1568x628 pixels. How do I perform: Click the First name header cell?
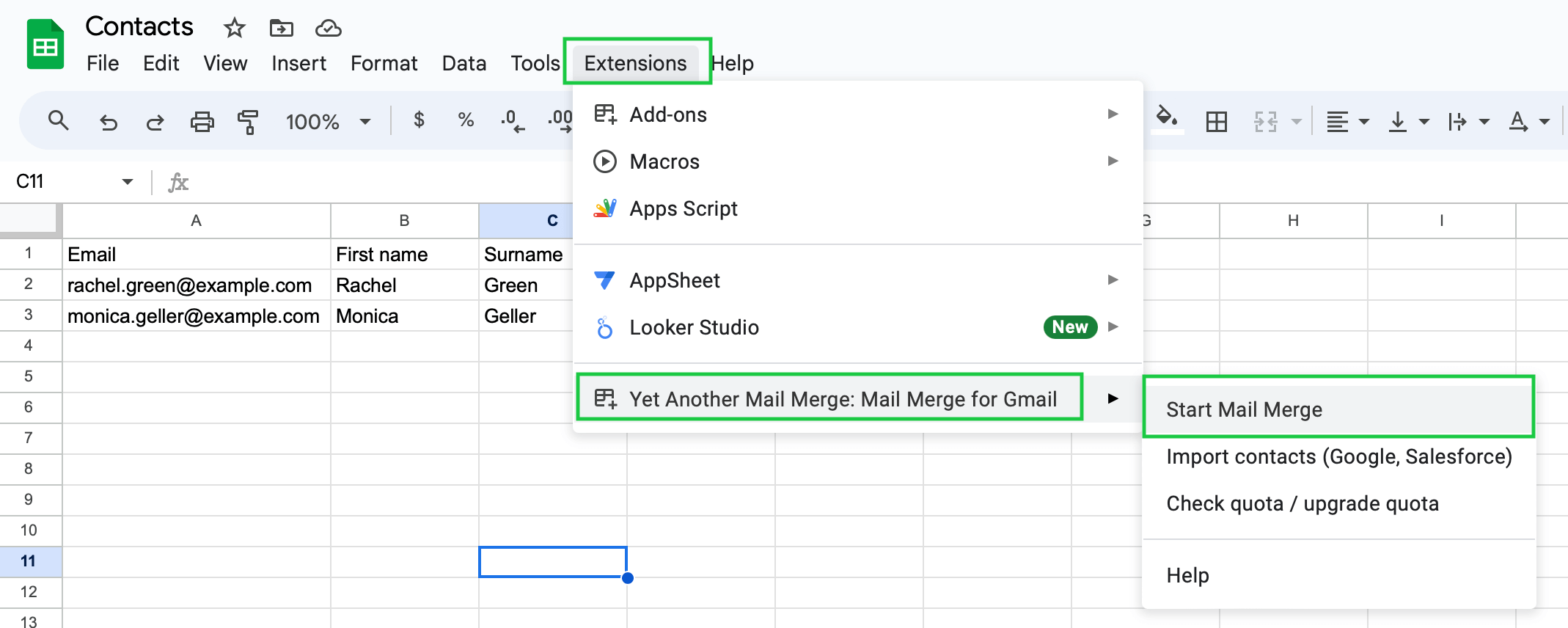click(404, 254)
